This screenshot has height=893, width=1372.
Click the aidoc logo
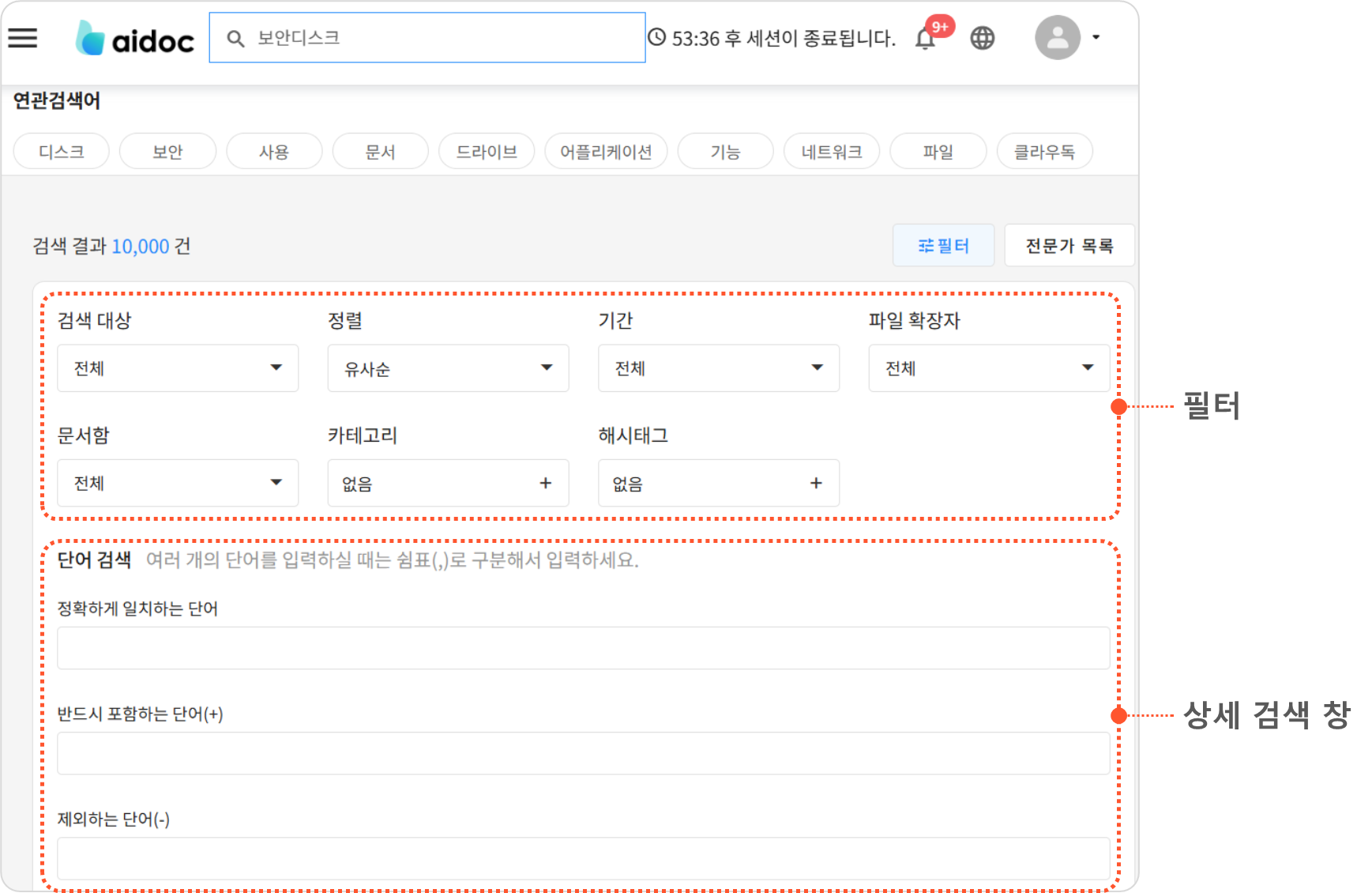tap(135, 39)
